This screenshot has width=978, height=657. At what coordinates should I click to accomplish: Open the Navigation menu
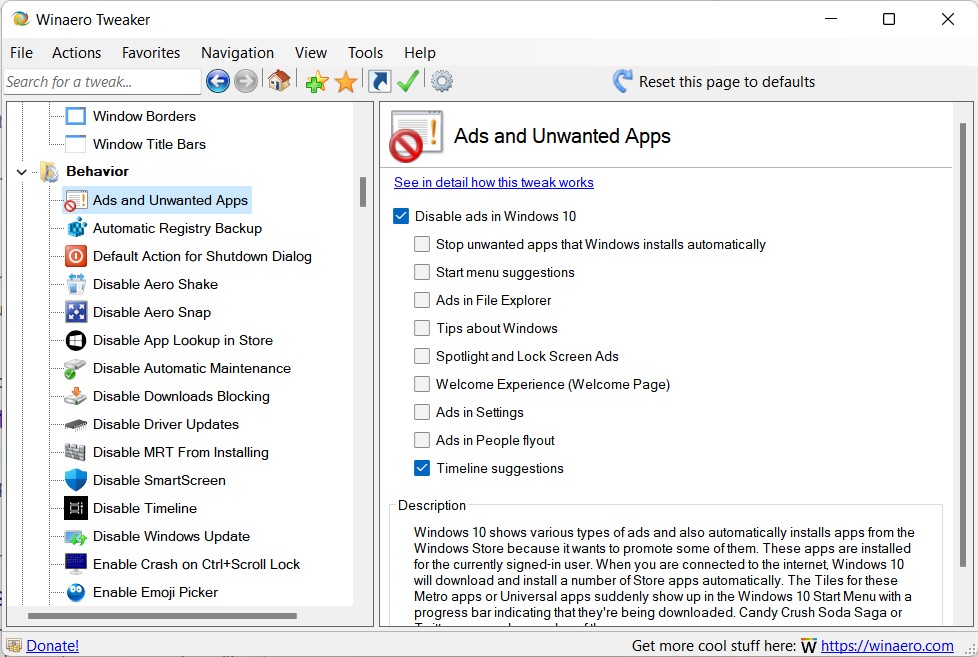pos(238,53)
